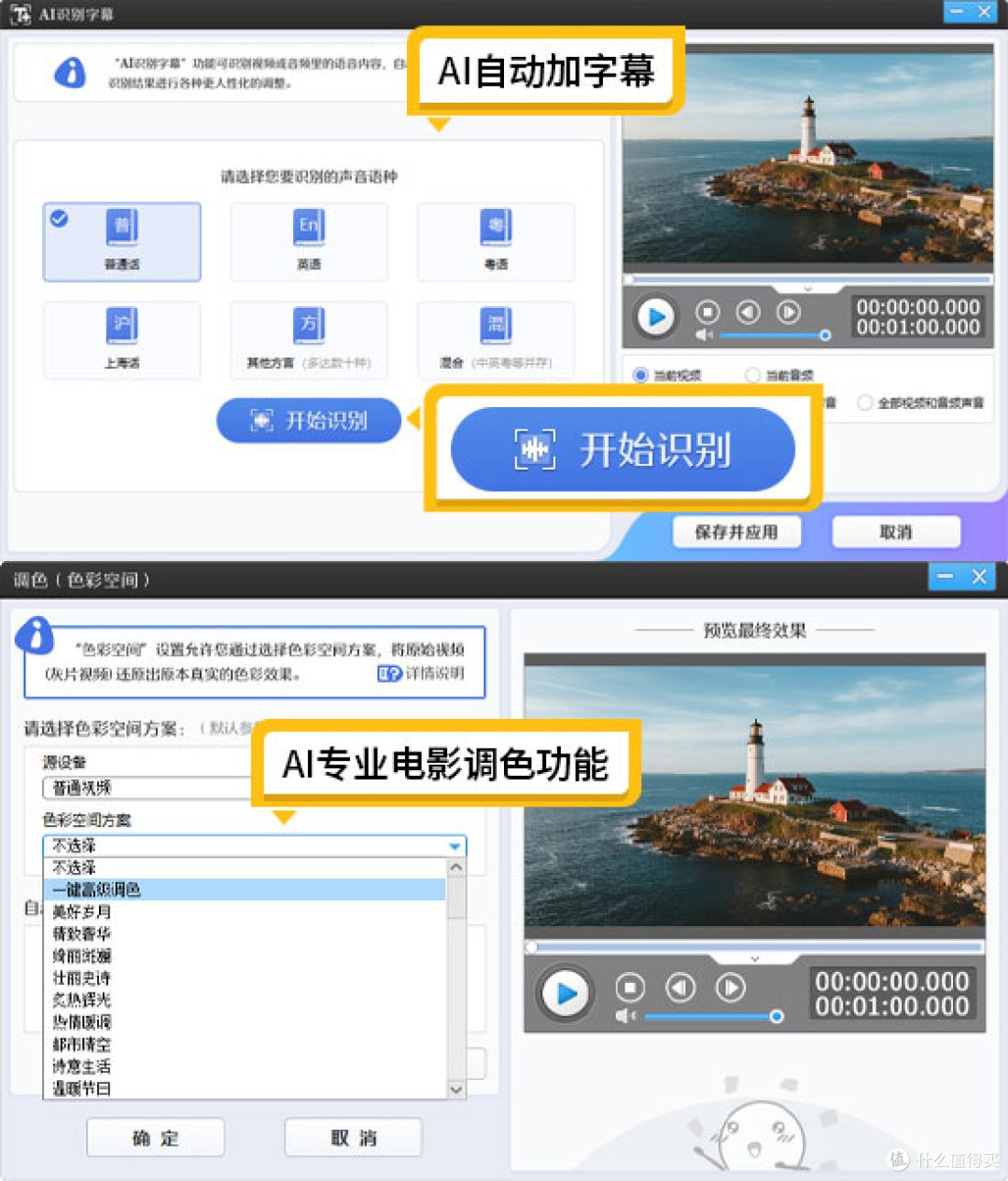Click the 确定 button in 调色 window
Viewport: 1008px width, 1181px height.
click(x=155, y=1138)
